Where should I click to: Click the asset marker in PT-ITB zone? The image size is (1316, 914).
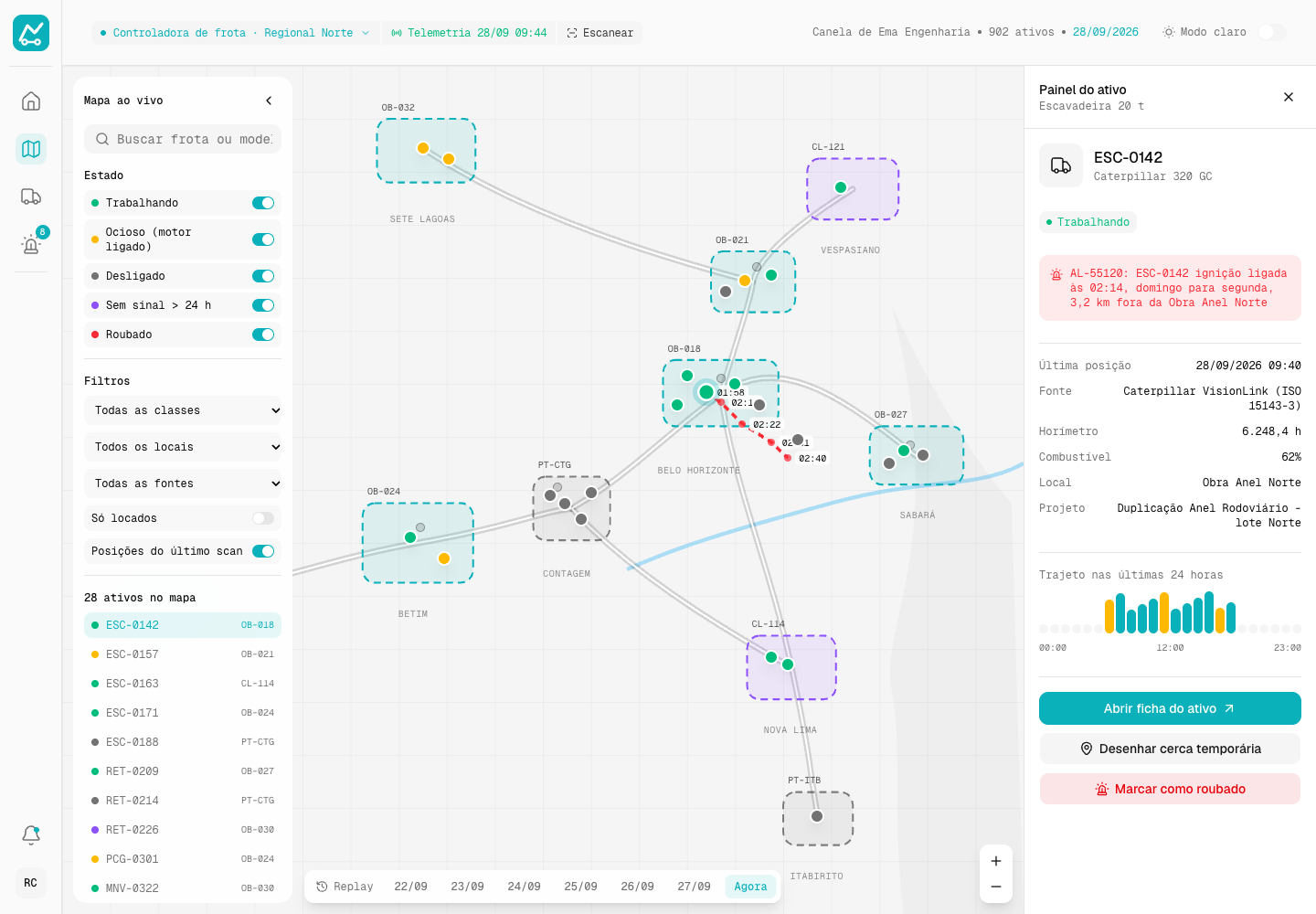pos(817,816)
